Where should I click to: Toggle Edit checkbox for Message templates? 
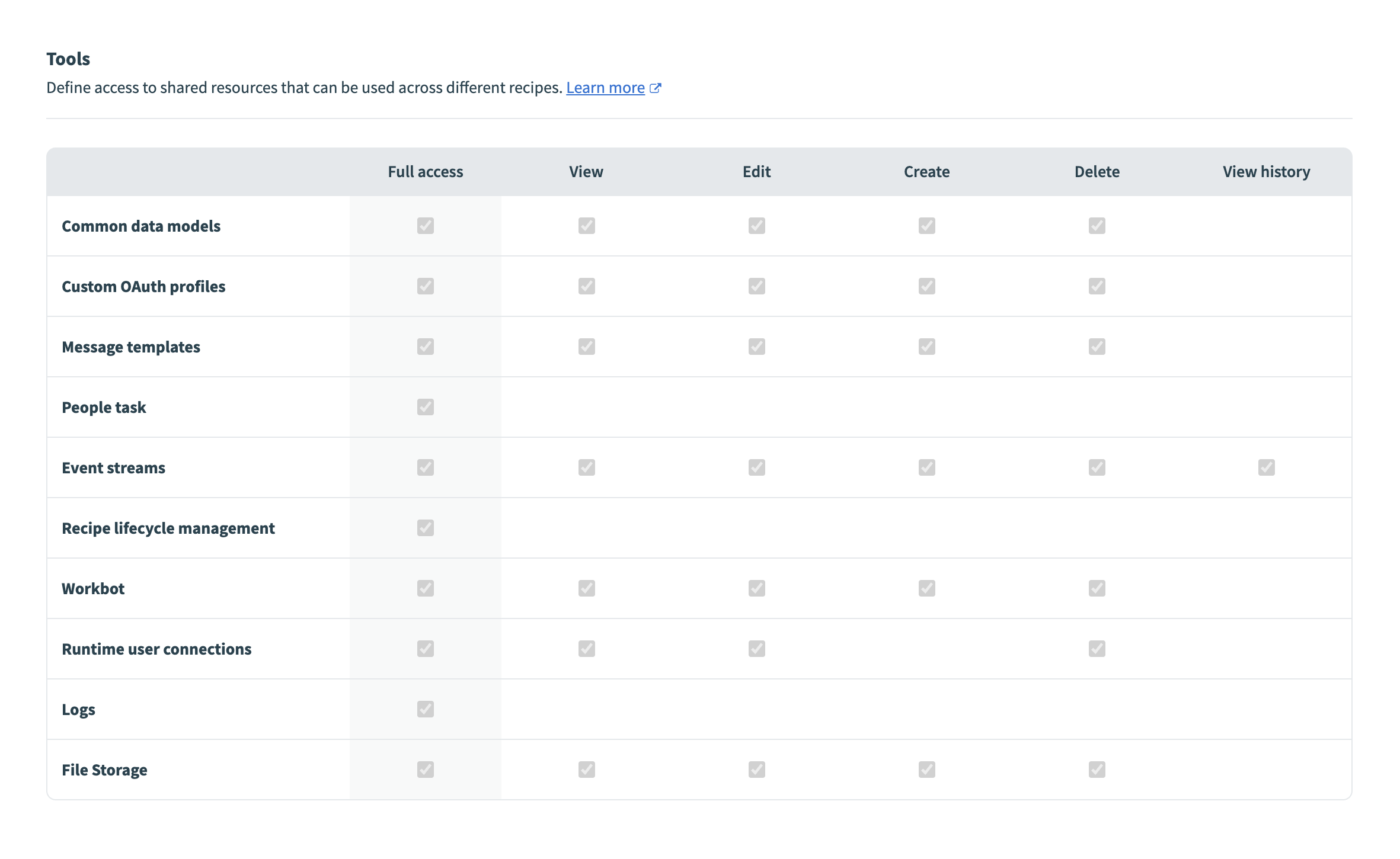756,347
